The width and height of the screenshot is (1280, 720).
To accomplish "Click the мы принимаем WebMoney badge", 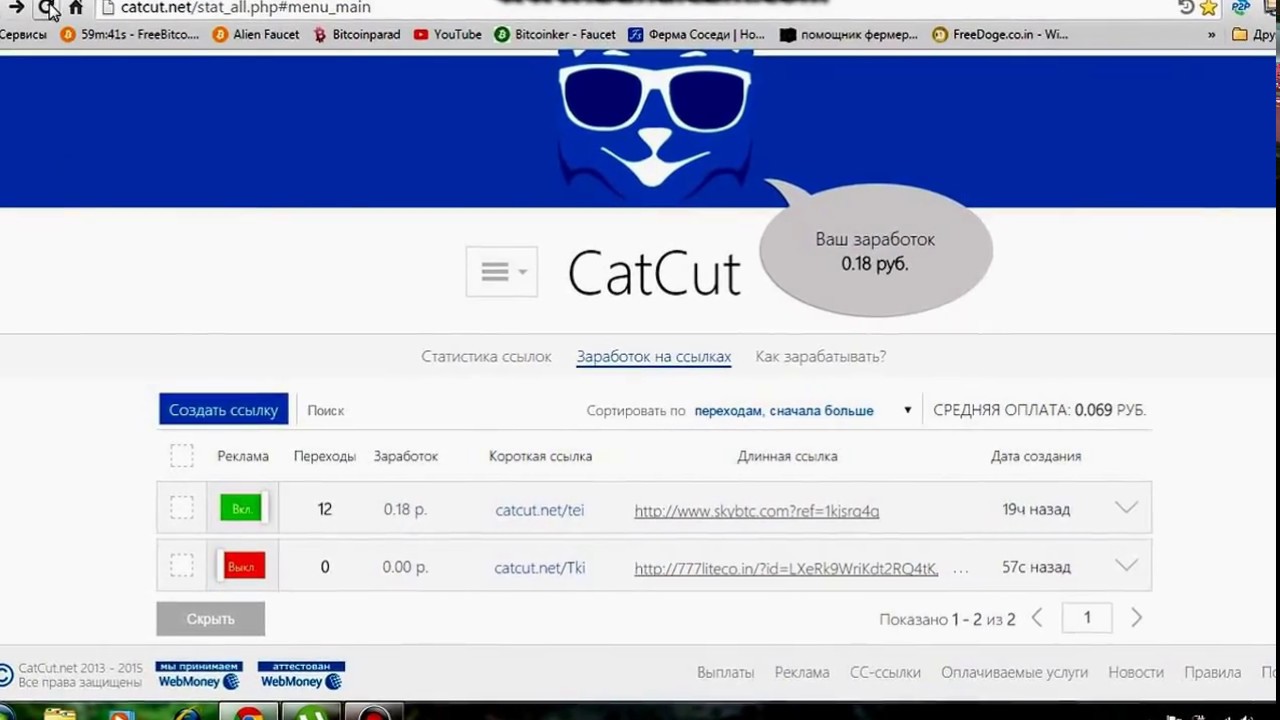I will point(199,676).
